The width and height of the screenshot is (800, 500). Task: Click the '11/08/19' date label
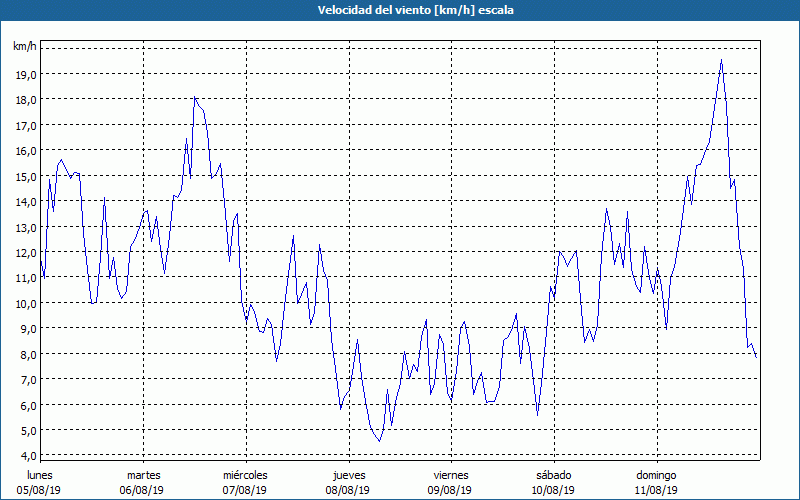click(x=656, y=490)
